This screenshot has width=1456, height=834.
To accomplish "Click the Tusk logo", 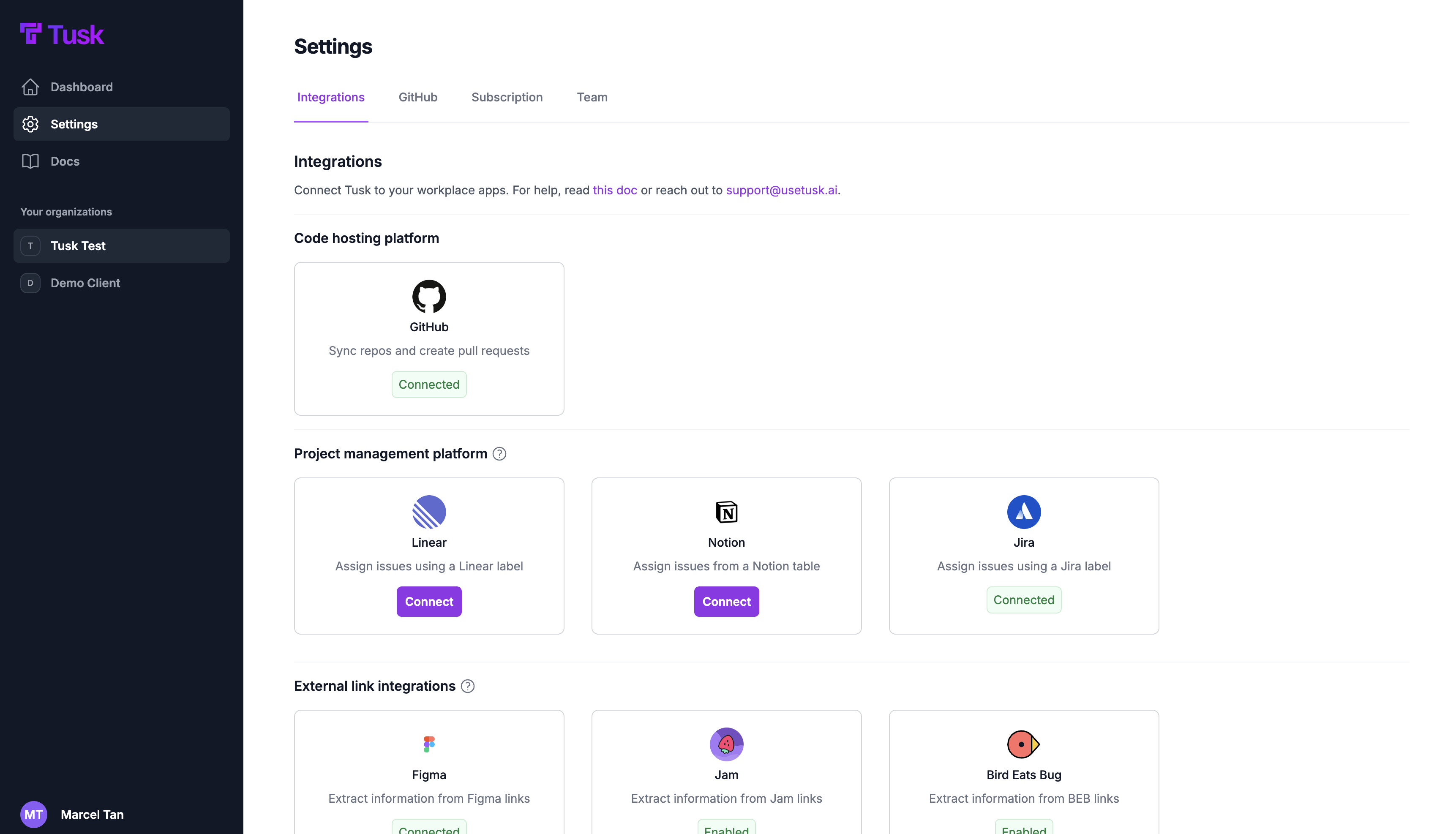I will click(x=62, y=34).
